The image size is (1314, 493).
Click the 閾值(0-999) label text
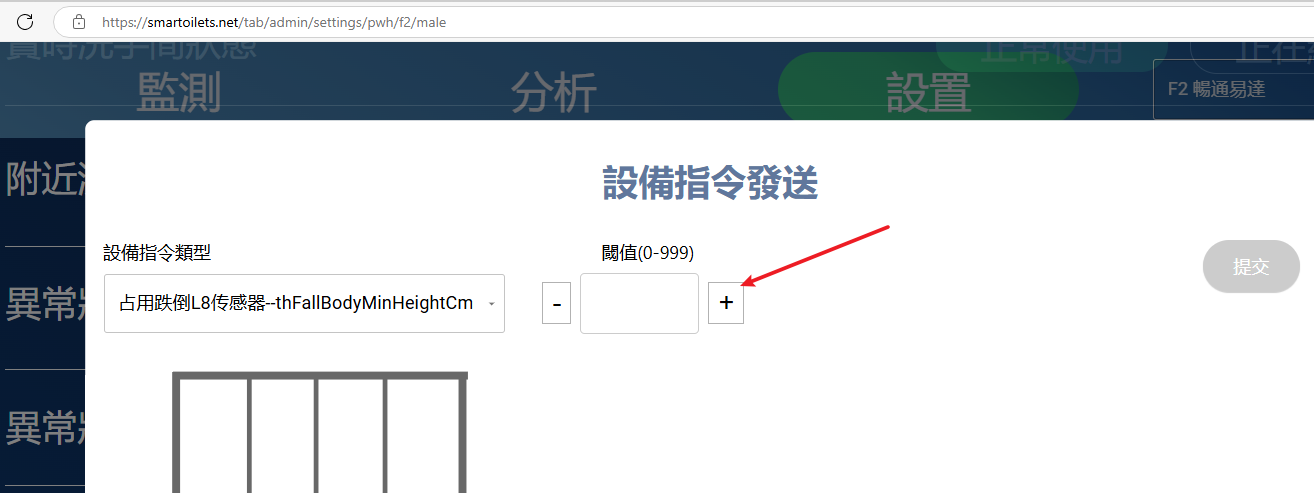coord(648,253)
